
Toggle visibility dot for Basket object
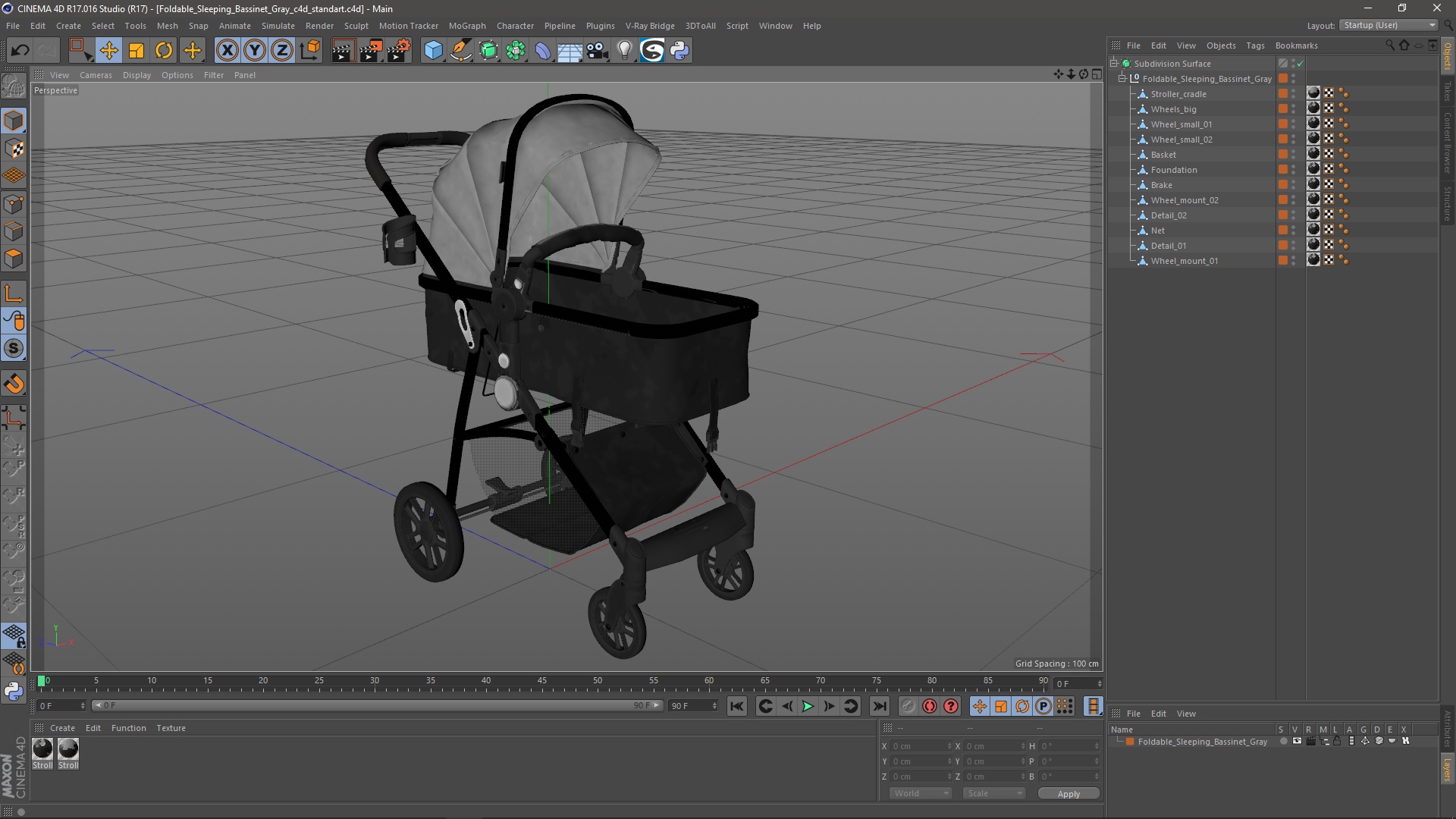[1294, 152]
